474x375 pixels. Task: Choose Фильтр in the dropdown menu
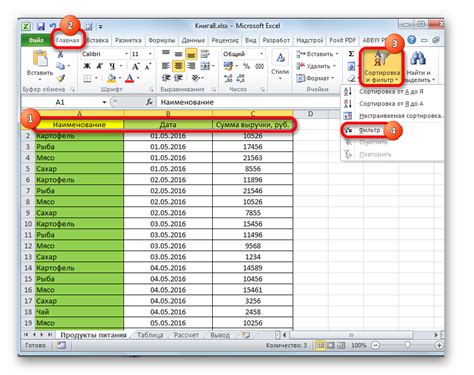click(x=369, y=130)
